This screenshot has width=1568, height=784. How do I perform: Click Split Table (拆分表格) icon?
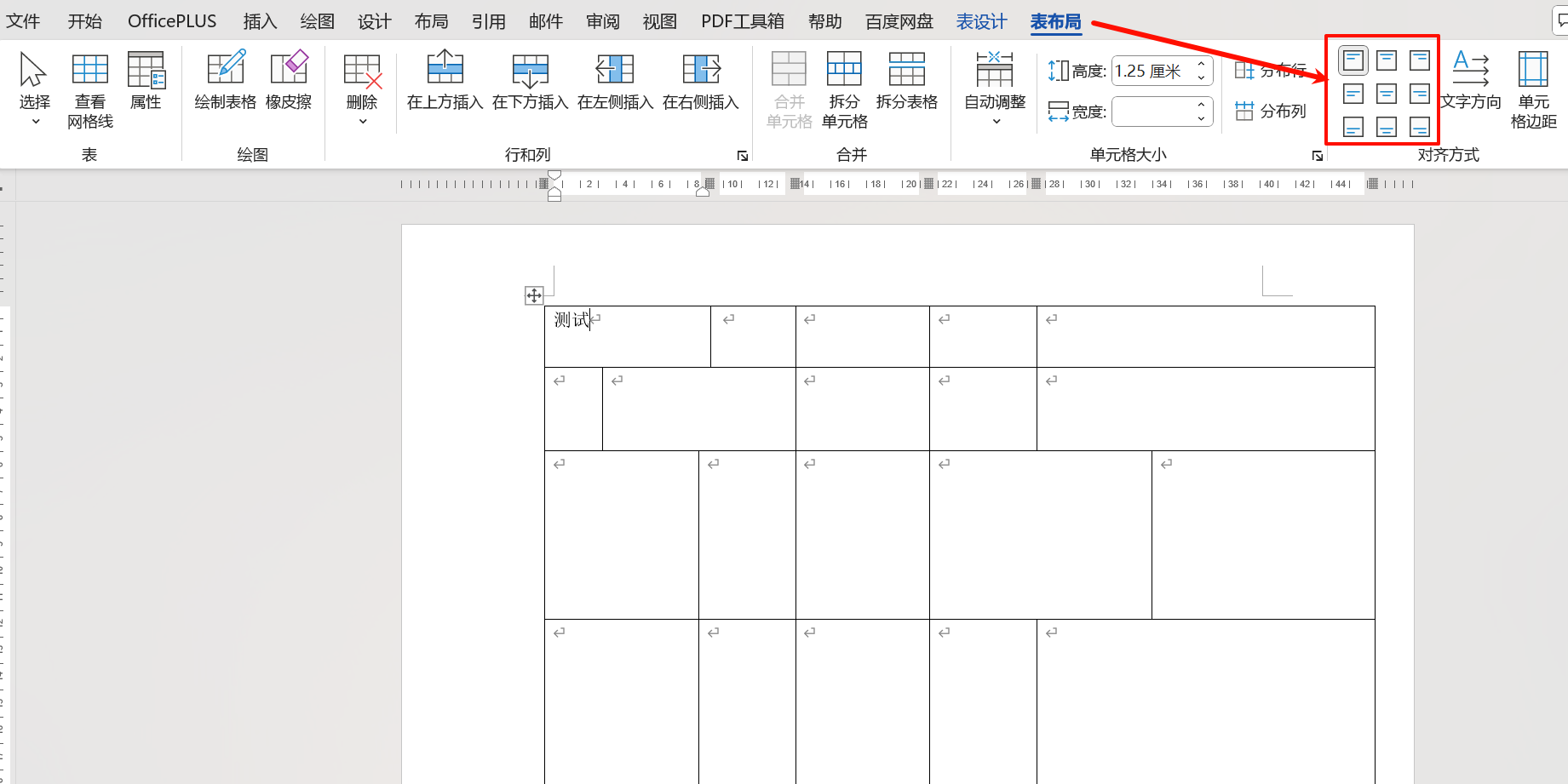pyautogui.click(x=906, y=70)
